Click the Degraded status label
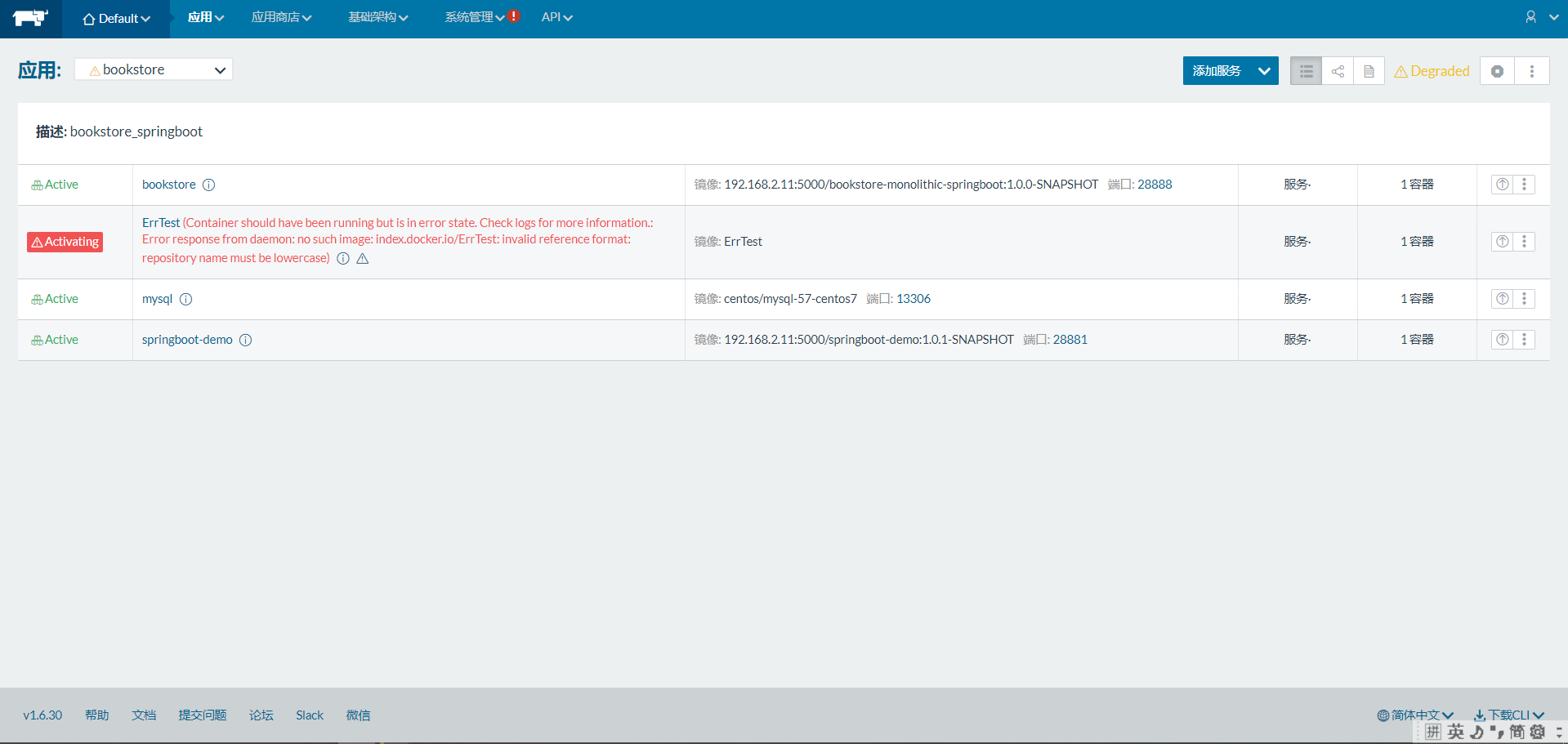 click(1432, 71)
